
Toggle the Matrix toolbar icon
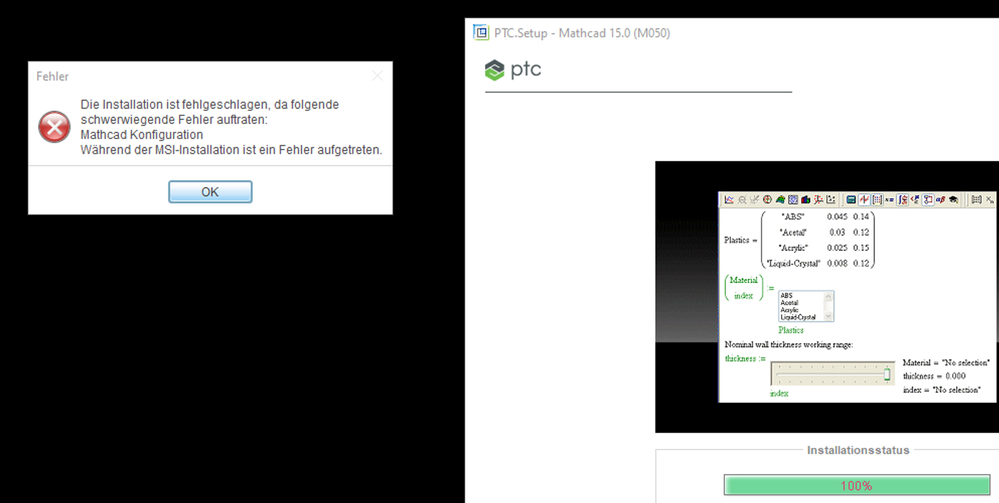click(877, 200)
